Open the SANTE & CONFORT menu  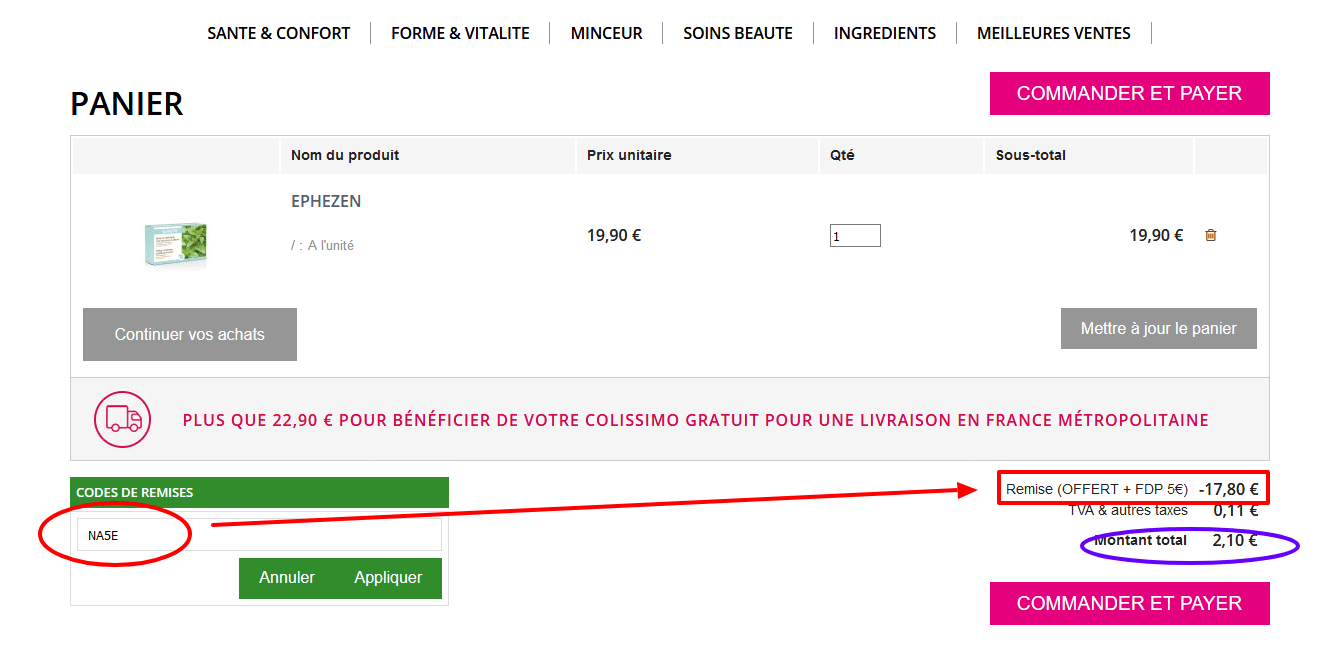tap(279, 32)
